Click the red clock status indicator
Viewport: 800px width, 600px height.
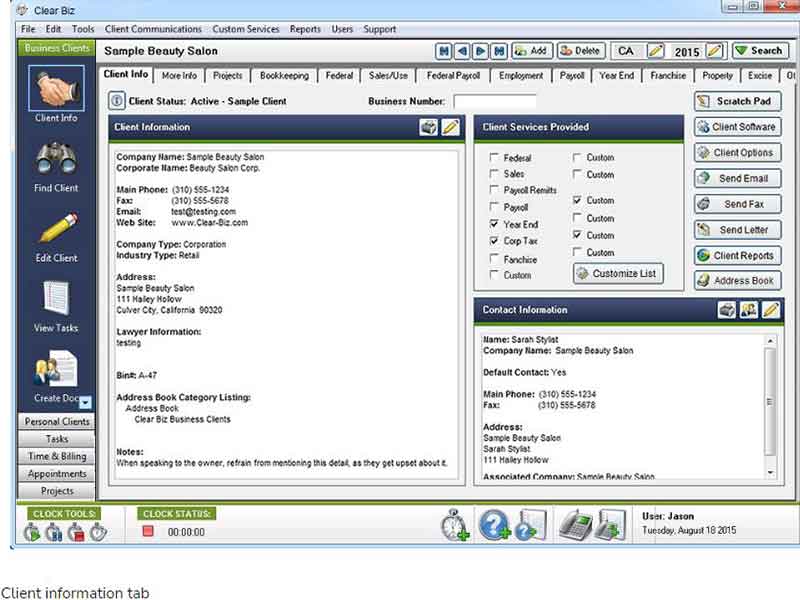tap(148, 531)
